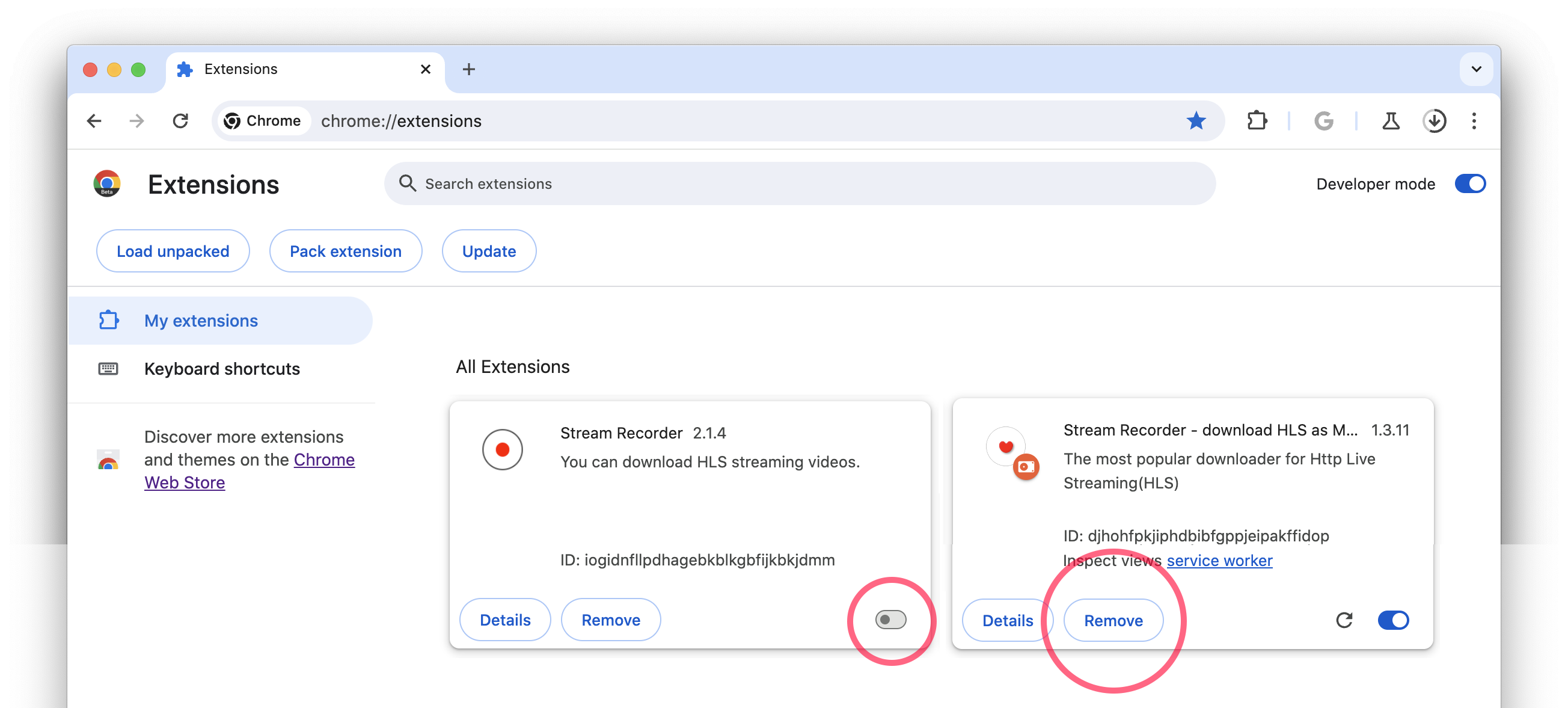1568x708 pixels.
Task: Click ID iogidnfllpdhagebkblkgbfijkbkjdmm text
Action: point(697,559)
